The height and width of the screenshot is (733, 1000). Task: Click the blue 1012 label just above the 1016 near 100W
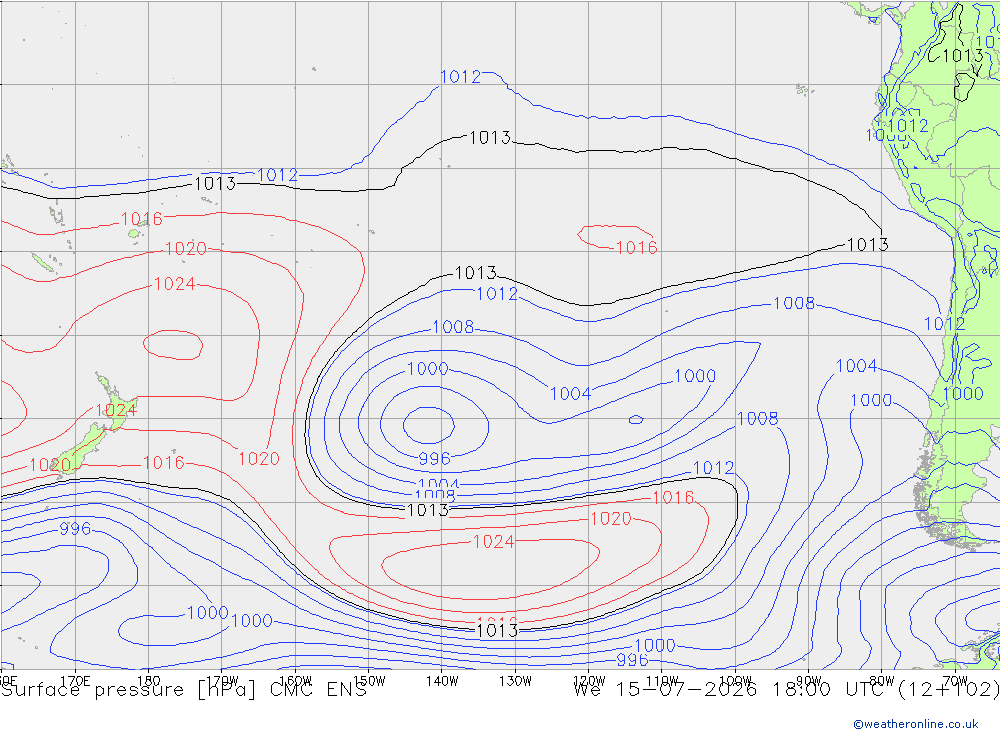[713, 468]
